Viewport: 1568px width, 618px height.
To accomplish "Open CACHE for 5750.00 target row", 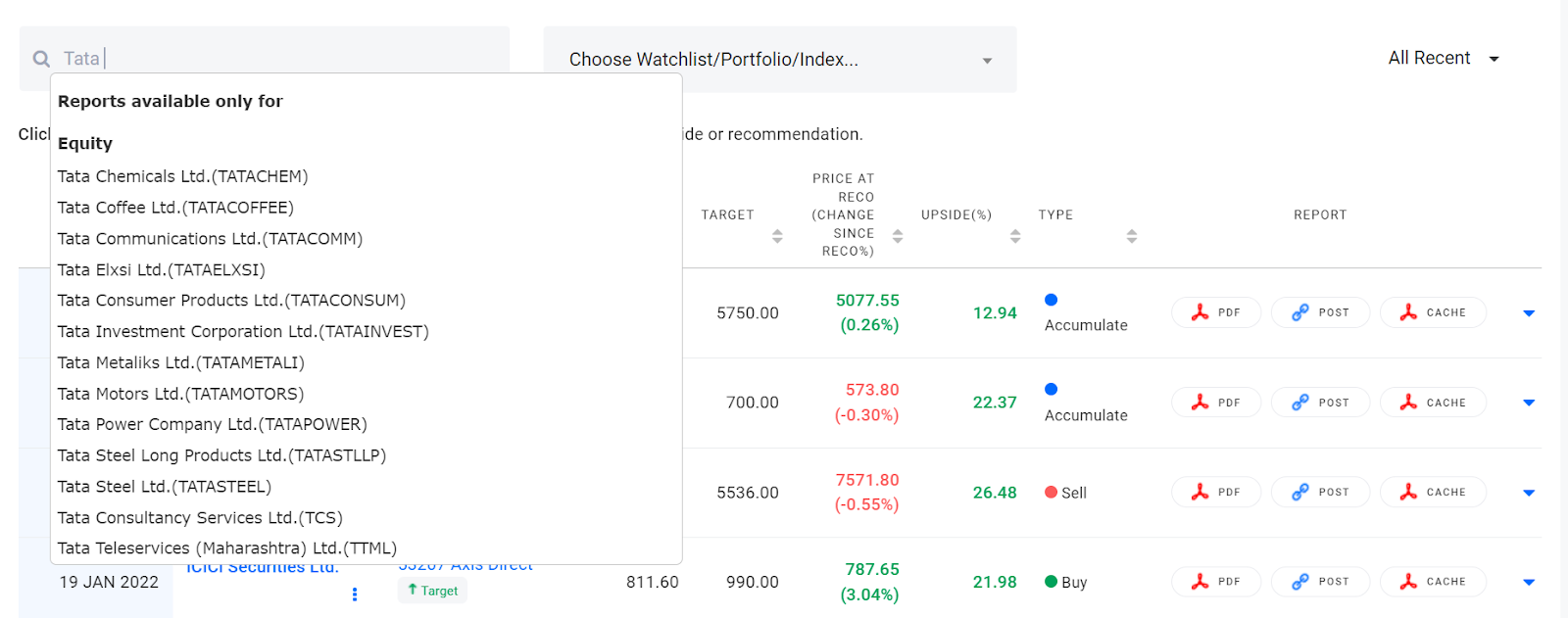I will (1433, 313).
